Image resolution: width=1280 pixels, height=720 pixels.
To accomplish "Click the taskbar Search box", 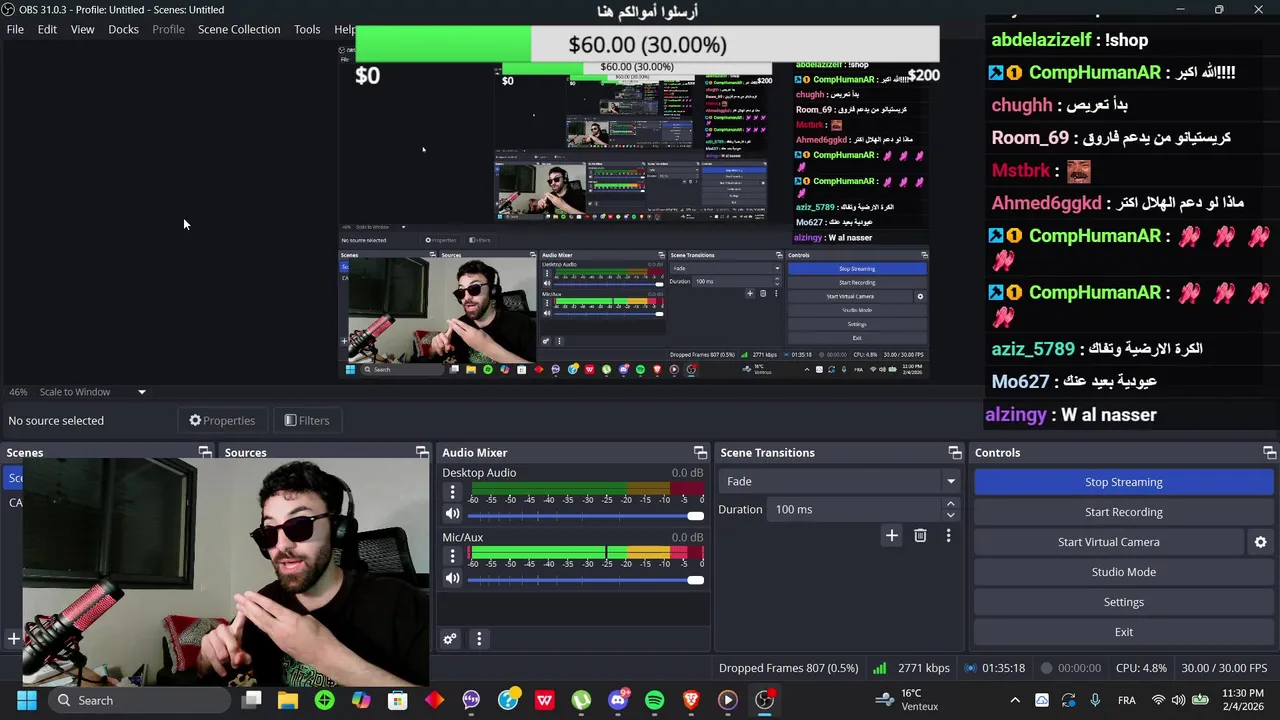I will [139, 700].
